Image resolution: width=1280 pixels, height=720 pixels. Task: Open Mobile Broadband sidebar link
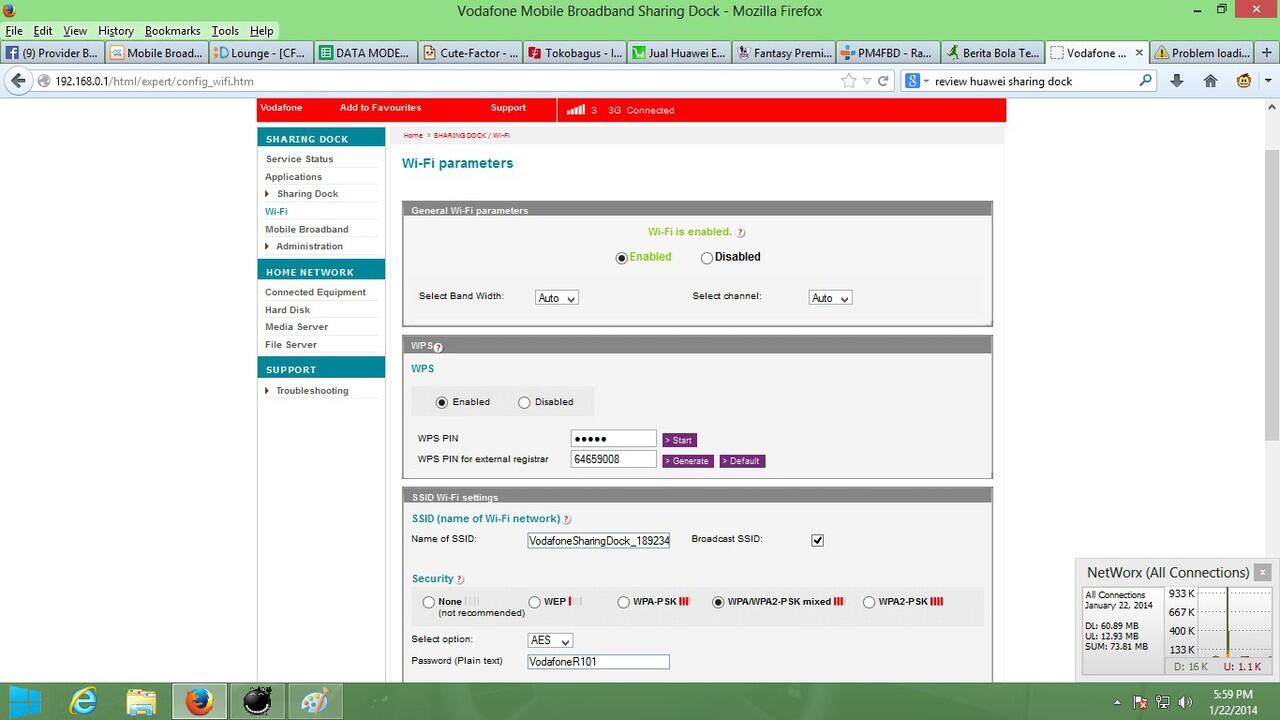click(307, 229)
